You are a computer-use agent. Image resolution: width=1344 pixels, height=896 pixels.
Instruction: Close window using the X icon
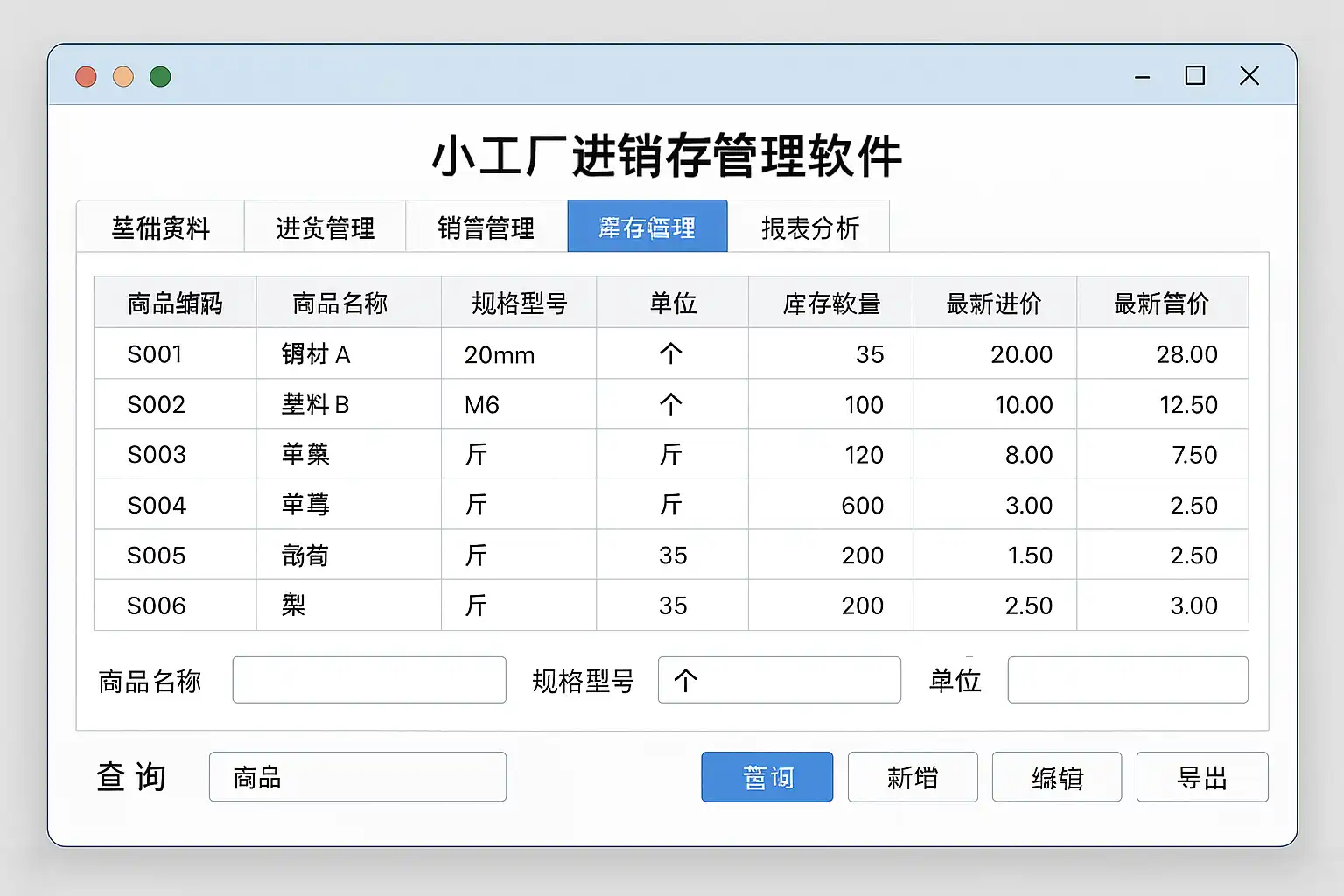(x=1249, y=76)
